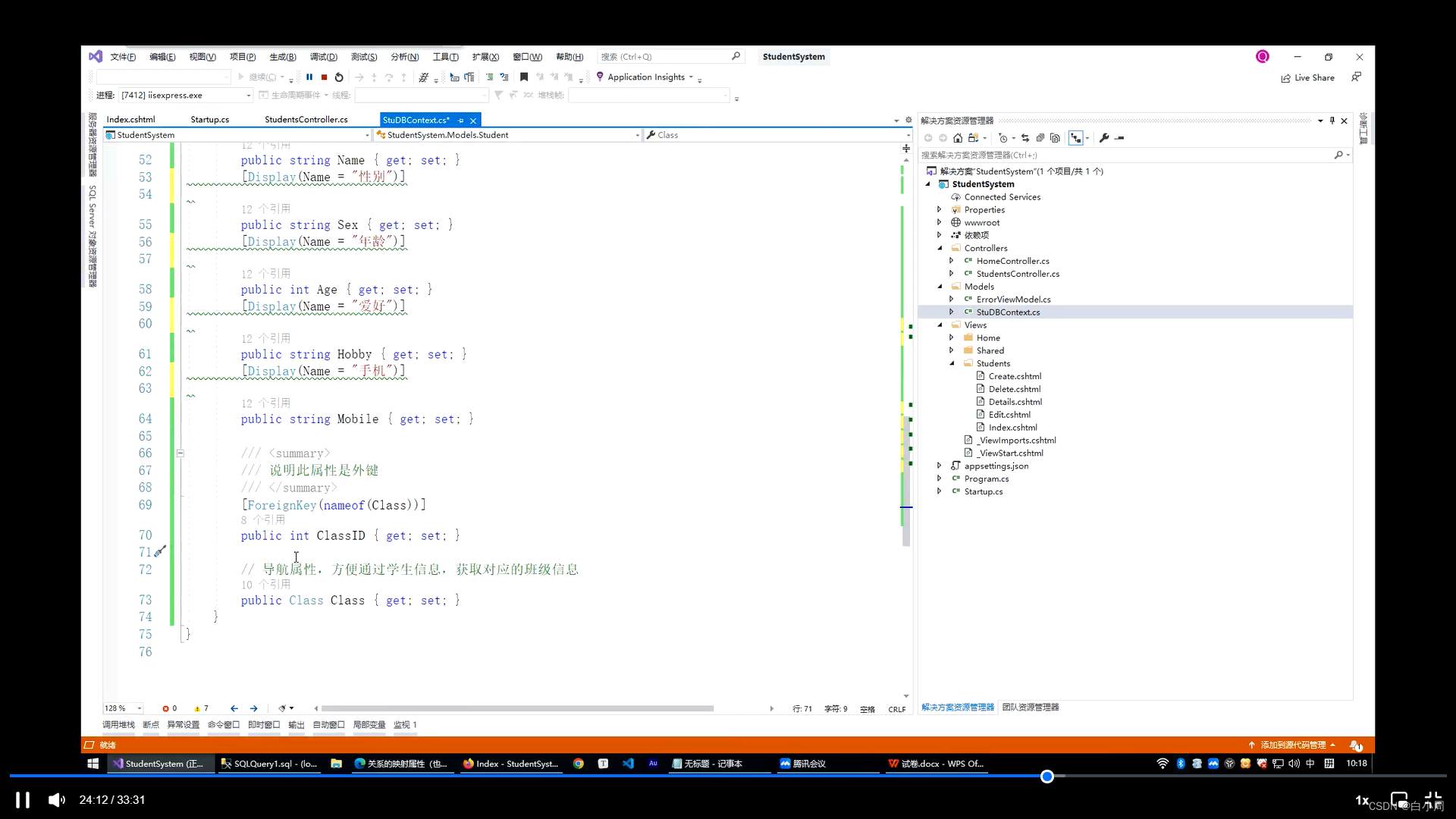Stop debugging with the red square icon
The width and height of the screenshot is (1456, 819).
pyautogui.click(x=325, y=77)
